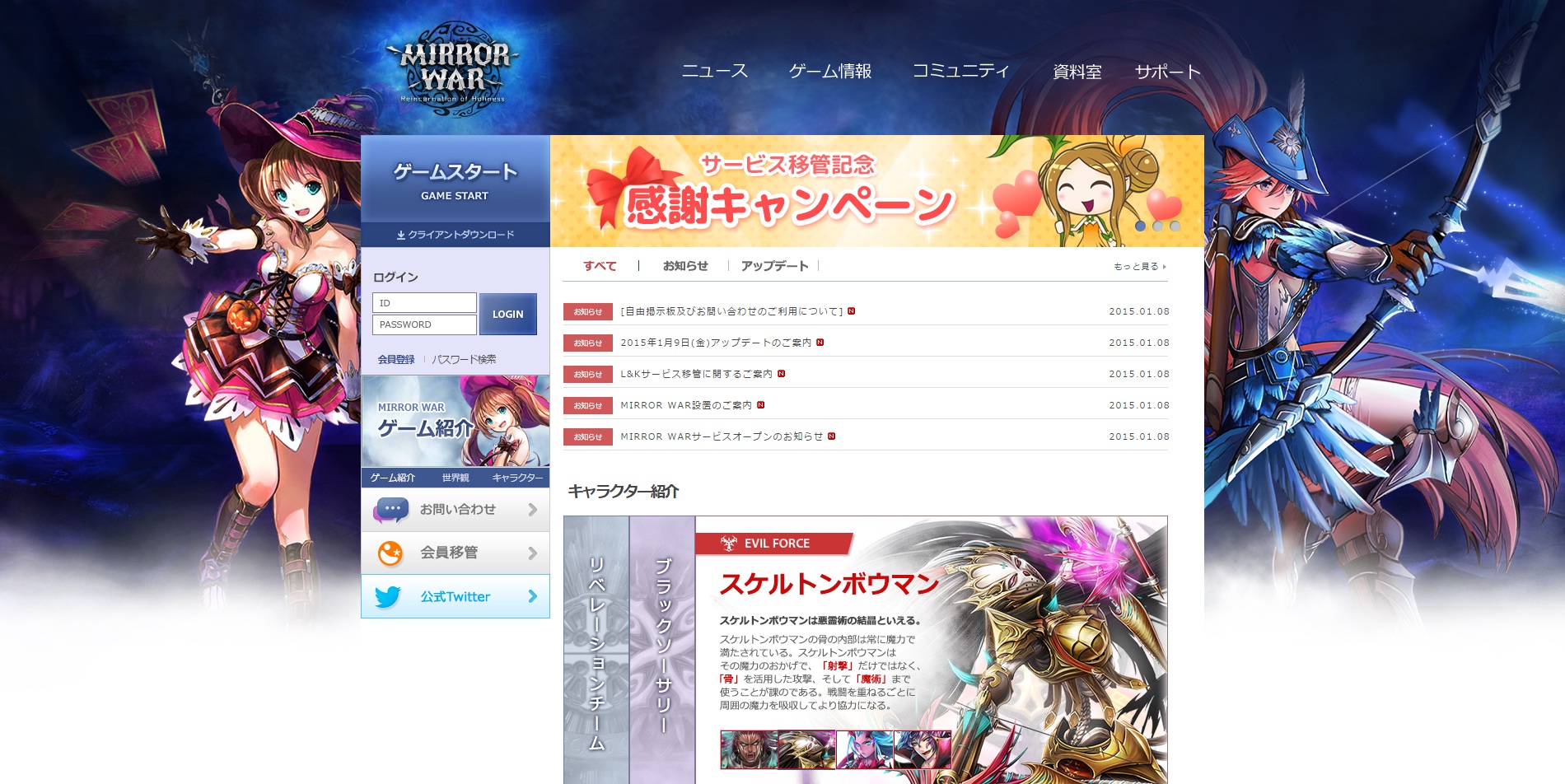Switch to the third banner carousel dot
1565x784 pixels.
1175,226
